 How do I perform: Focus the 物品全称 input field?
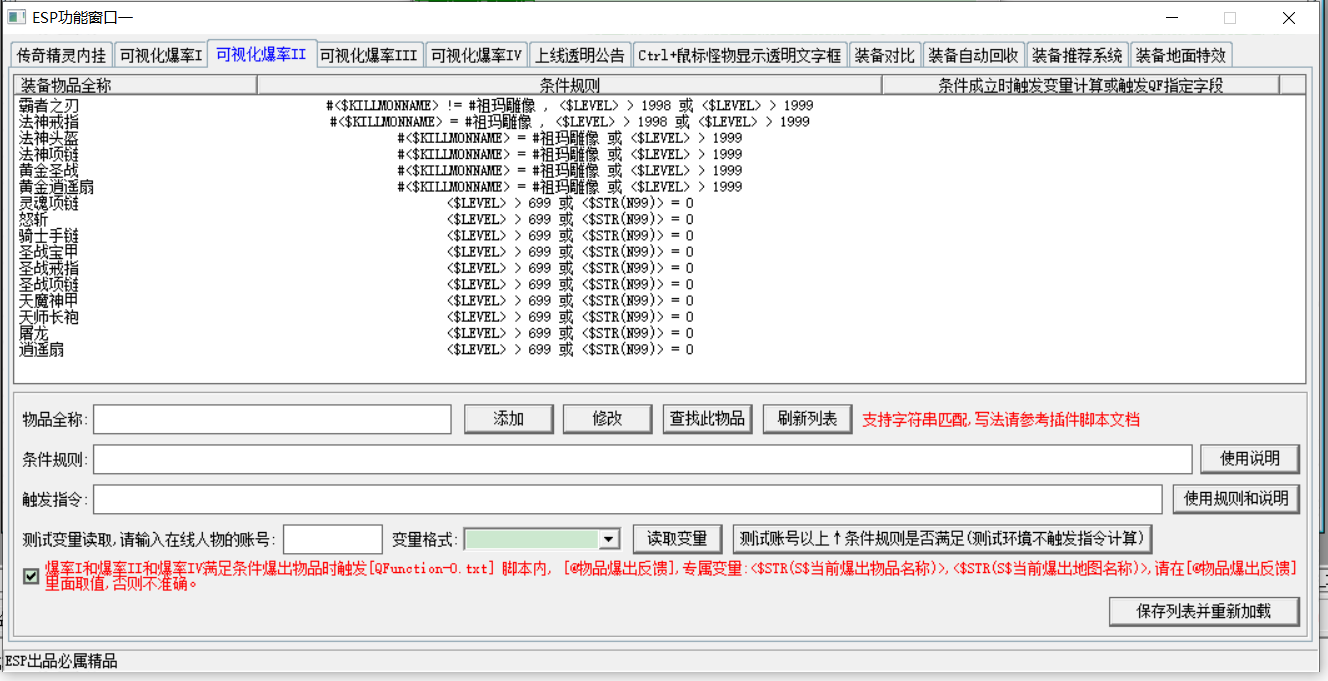click(x=273, y=419)
